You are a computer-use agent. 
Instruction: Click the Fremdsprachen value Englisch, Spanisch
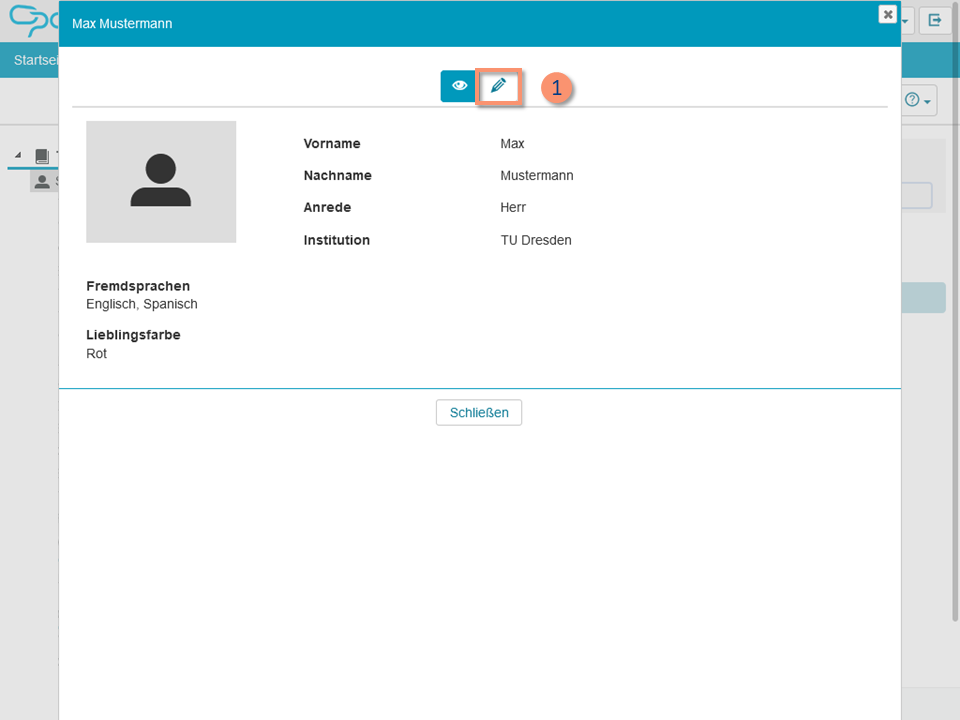[x=142, y=304]
